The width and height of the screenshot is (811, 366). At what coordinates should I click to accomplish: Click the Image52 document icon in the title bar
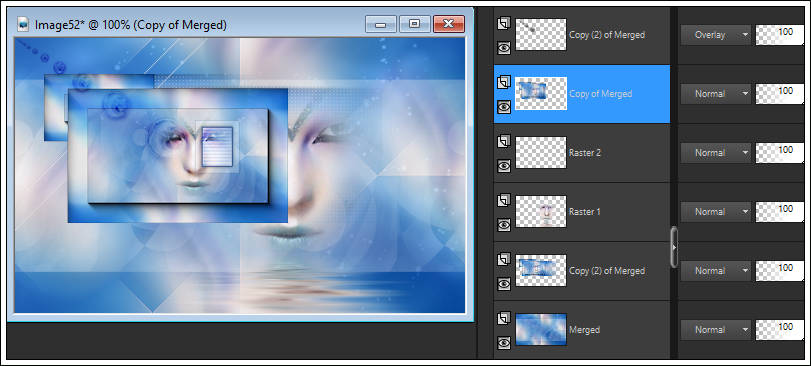coord(23,24)
